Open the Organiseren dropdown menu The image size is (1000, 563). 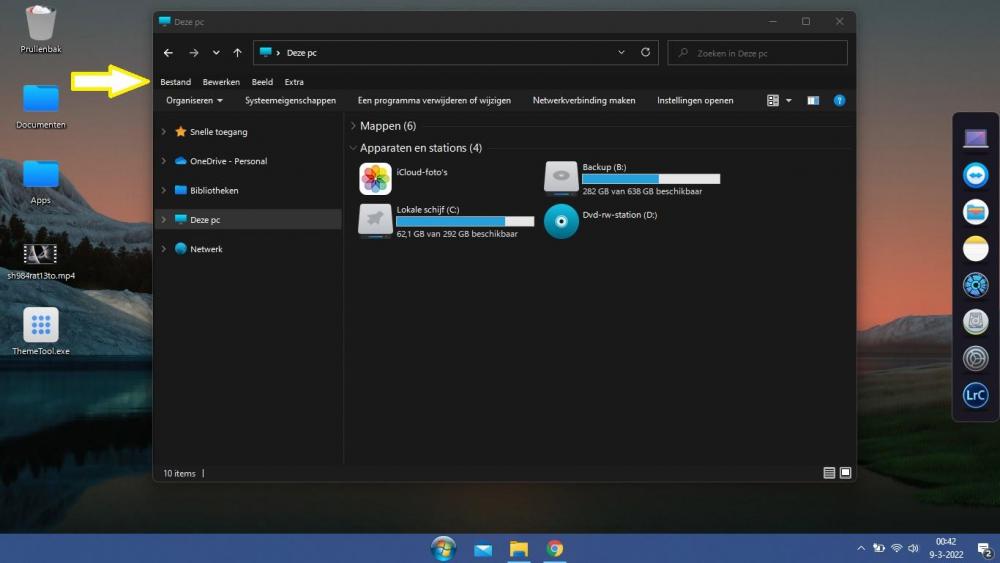[194, 100]
